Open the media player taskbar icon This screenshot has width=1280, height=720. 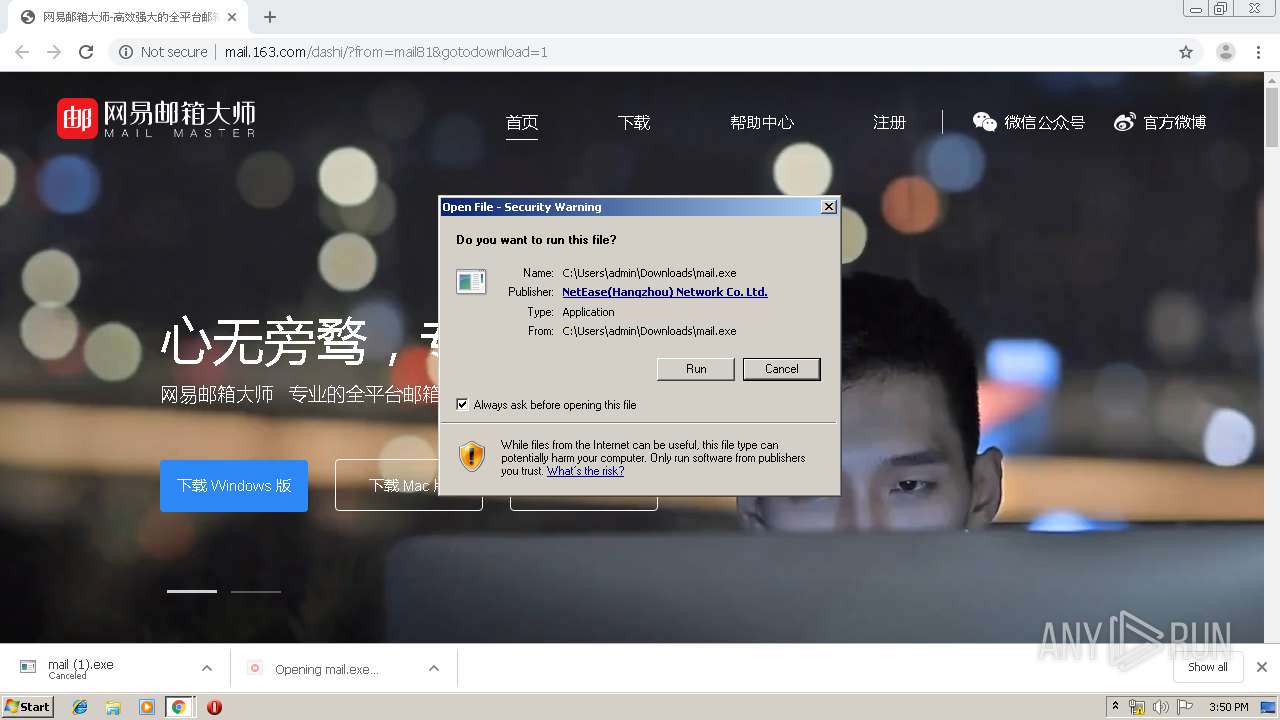pos(146,707)
